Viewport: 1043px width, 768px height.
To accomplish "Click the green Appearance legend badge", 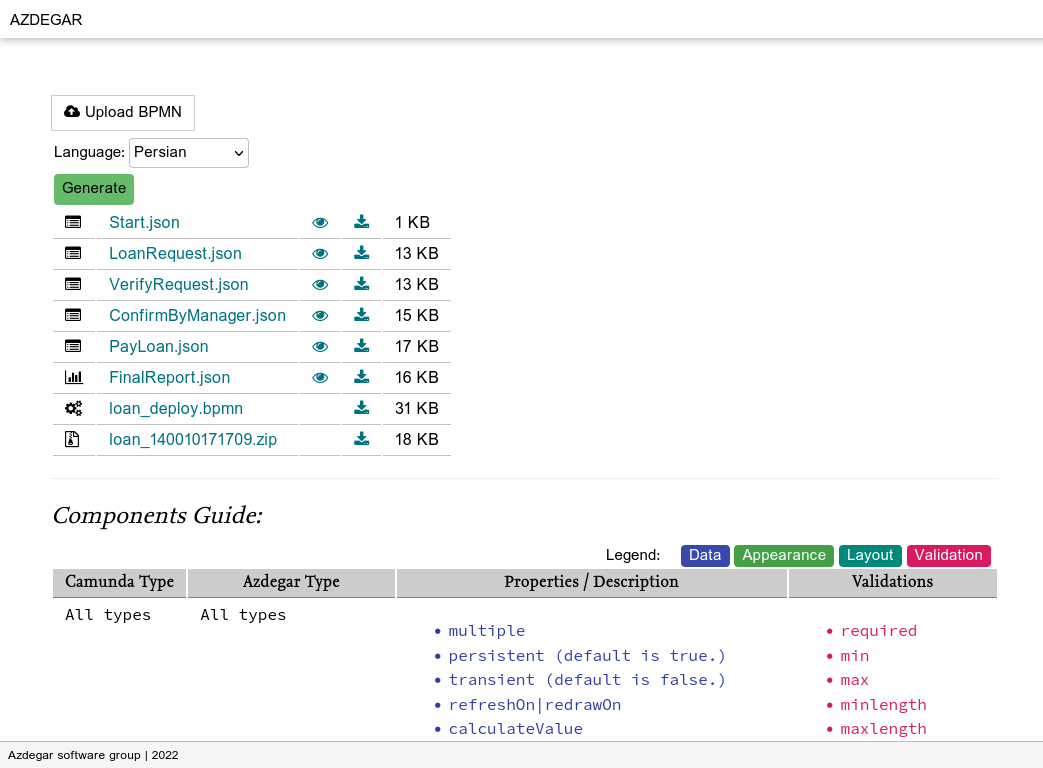I will 784,555.
